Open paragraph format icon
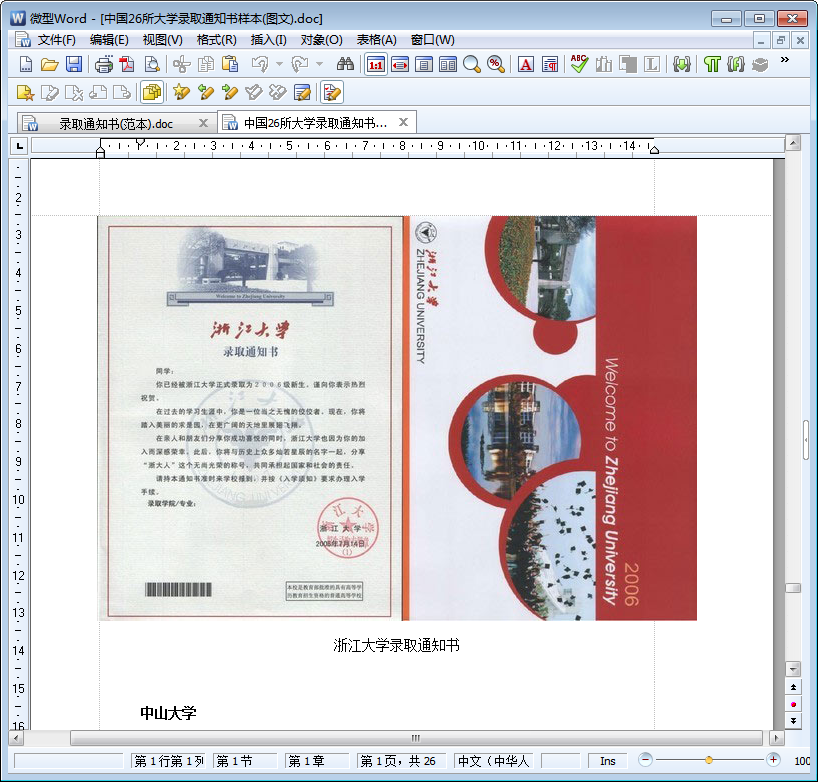Viewport: 818px width, 782px height. (550, 64)
